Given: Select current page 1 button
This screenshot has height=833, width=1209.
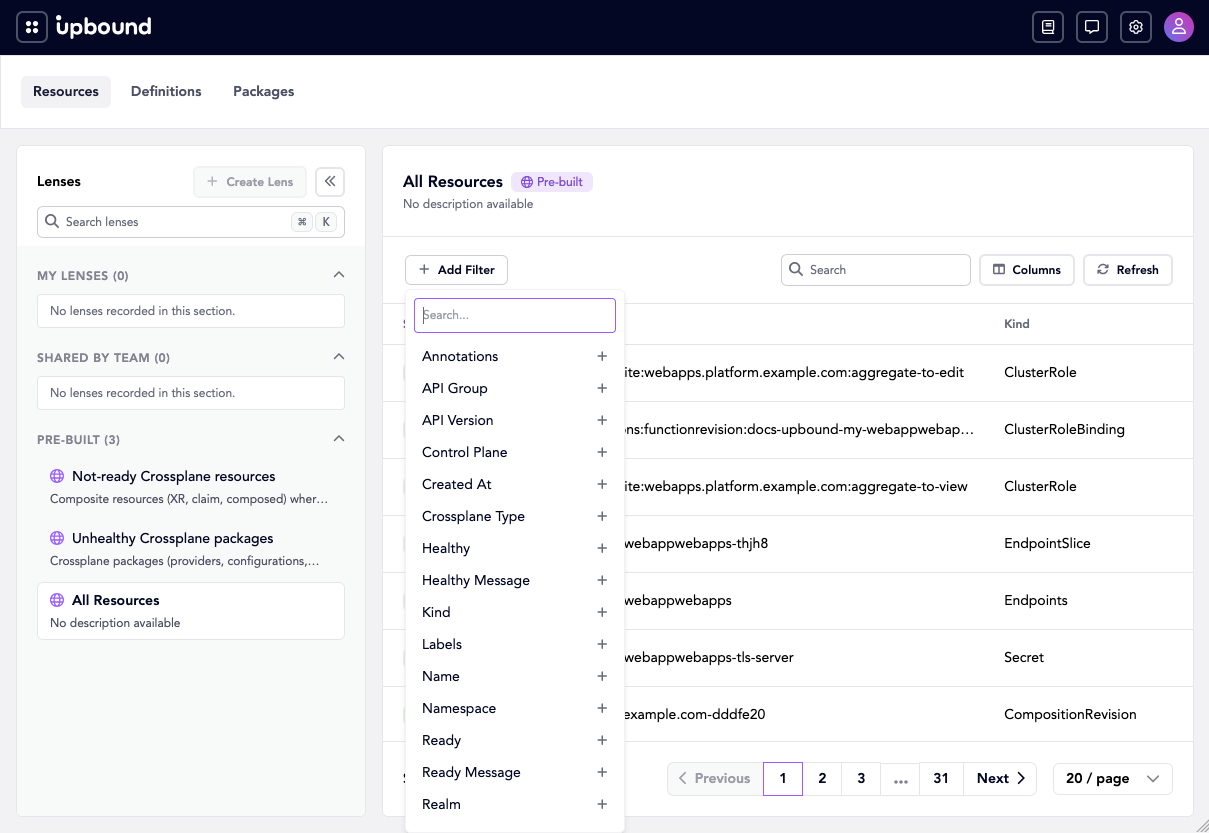Looking at the screenshot, I should (783, 778).
